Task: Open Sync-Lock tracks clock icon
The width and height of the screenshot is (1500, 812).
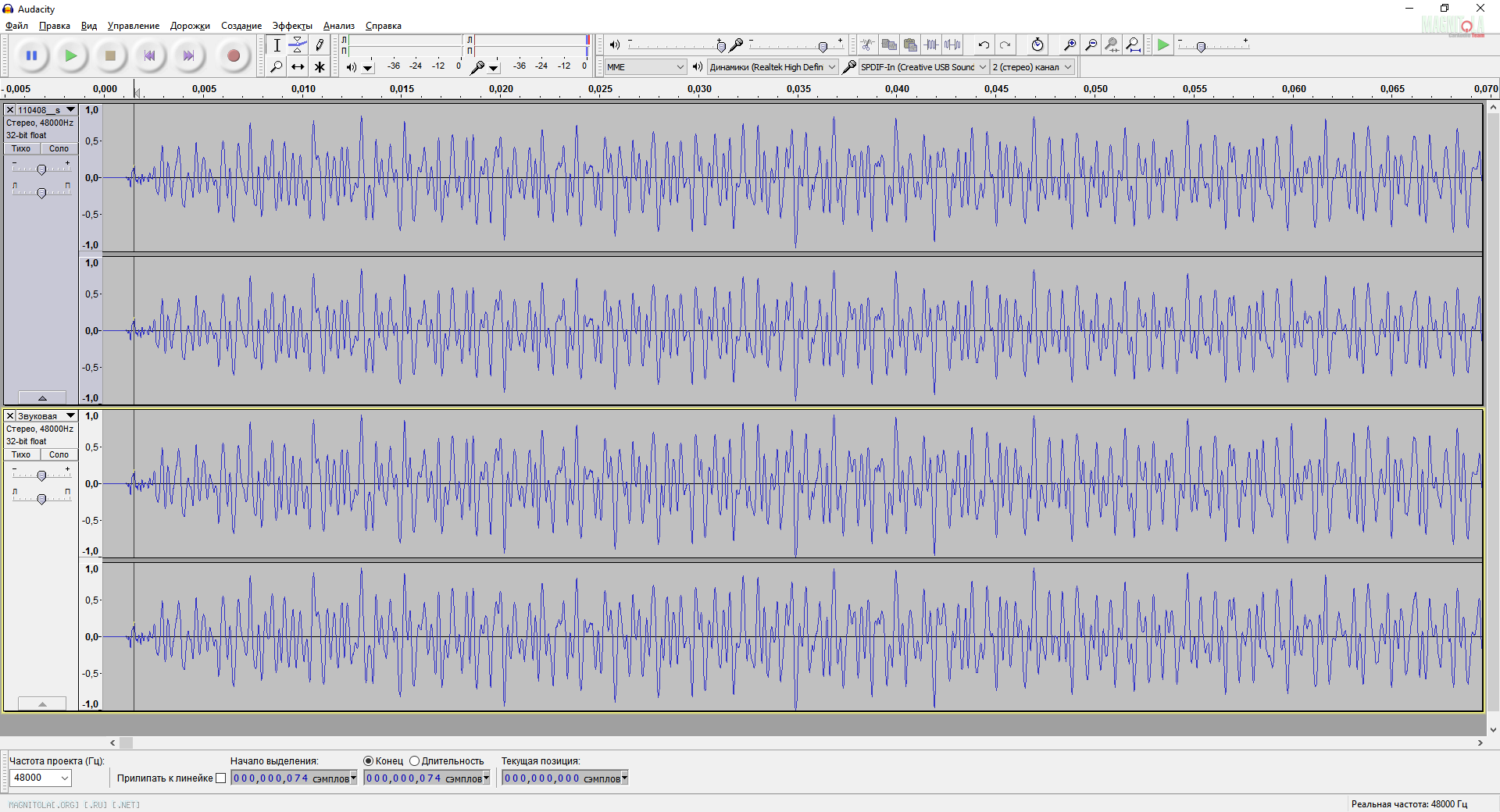Action: pyautogui.click(x=1037, y=45)
